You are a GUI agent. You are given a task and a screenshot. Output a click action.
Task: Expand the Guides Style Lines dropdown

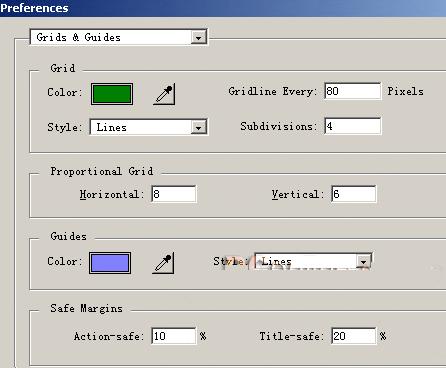coord(313,261)
